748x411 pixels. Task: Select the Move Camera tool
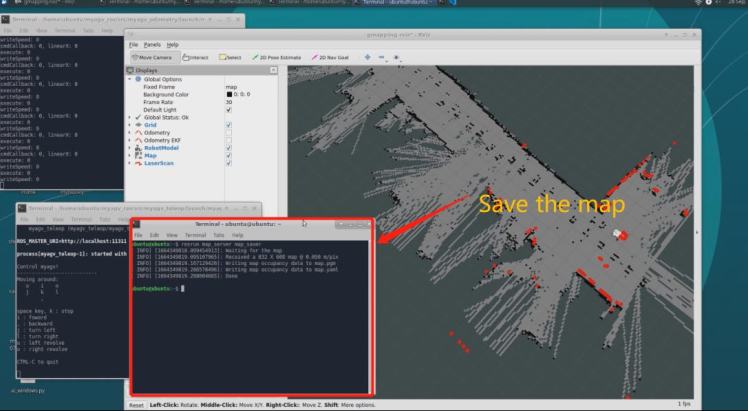coord(155,57)
